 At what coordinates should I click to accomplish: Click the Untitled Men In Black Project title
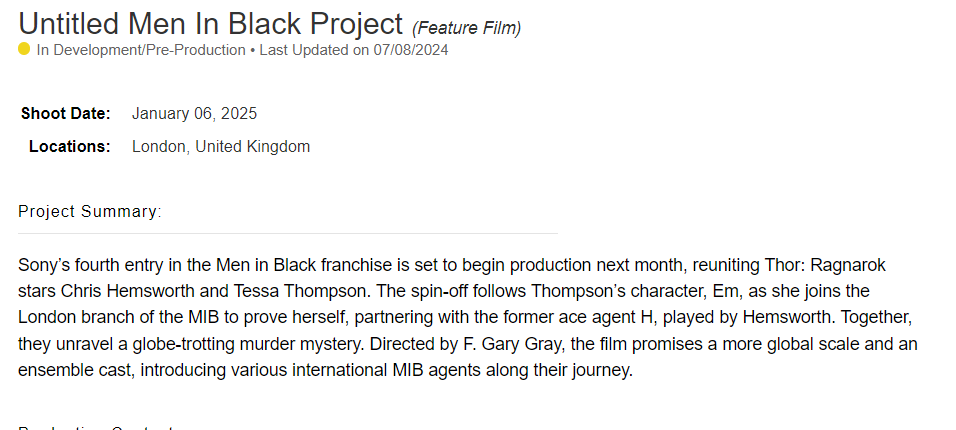coord(210,23)
